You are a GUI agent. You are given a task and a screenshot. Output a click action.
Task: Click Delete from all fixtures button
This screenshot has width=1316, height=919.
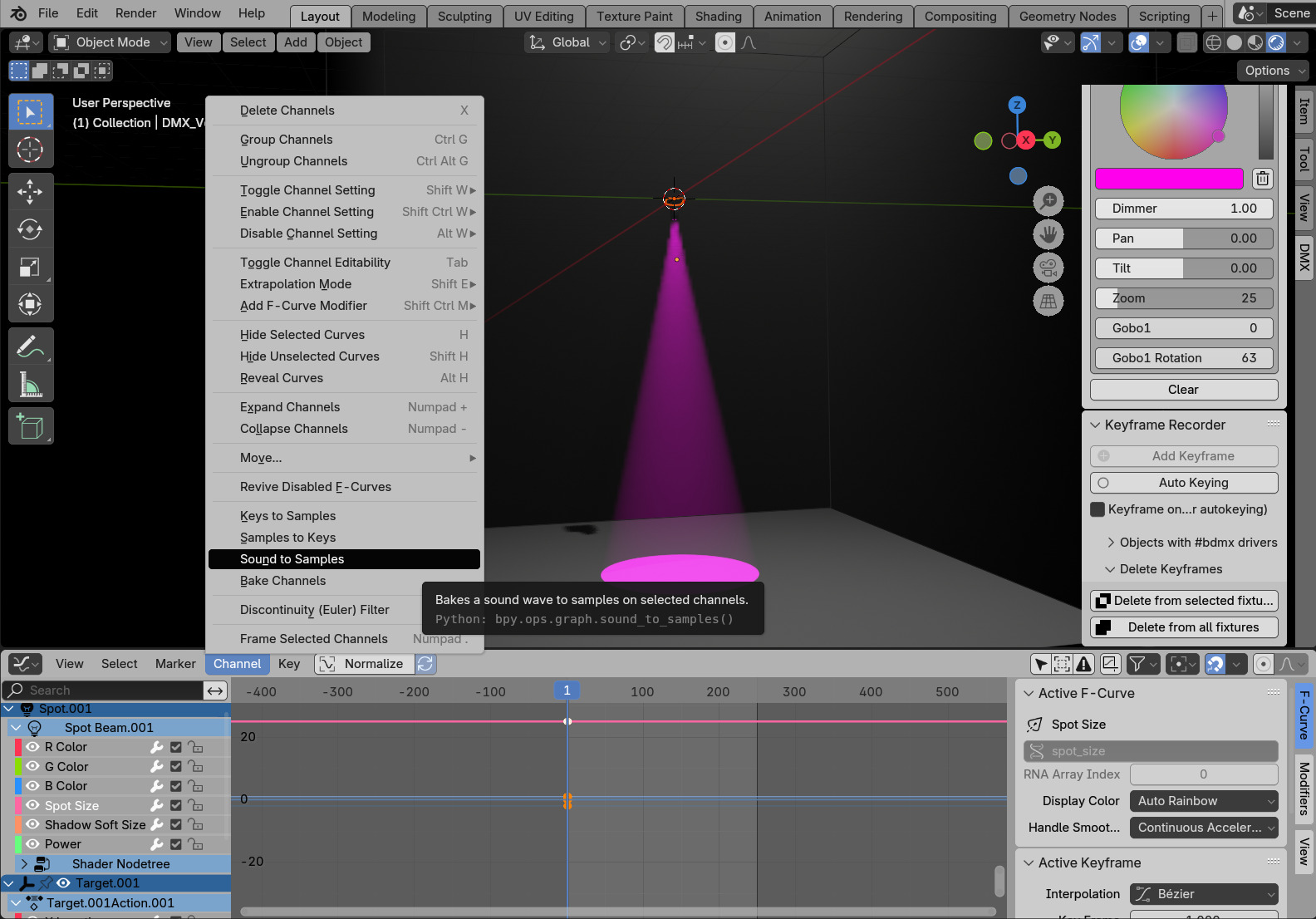[x=1184, y=627]
